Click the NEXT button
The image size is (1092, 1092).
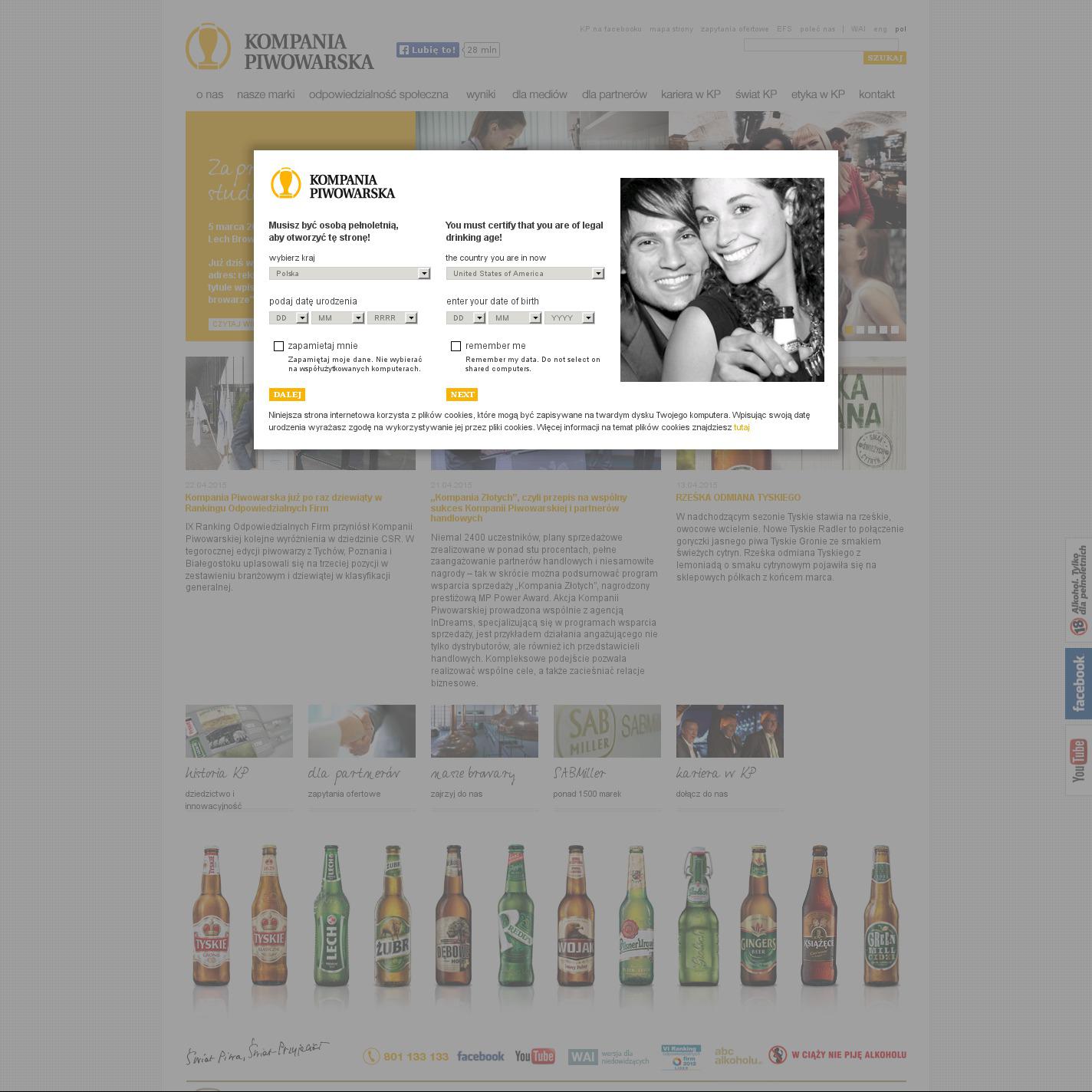coord(462,394)
